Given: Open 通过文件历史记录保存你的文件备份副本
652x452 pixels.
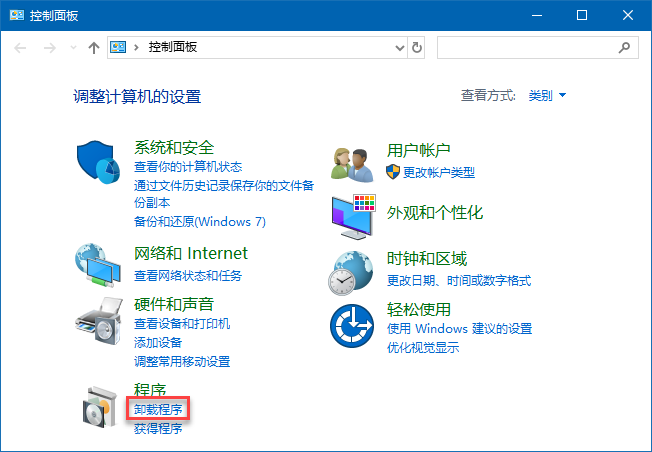Looking at the screenshot, I should [224, 194].
